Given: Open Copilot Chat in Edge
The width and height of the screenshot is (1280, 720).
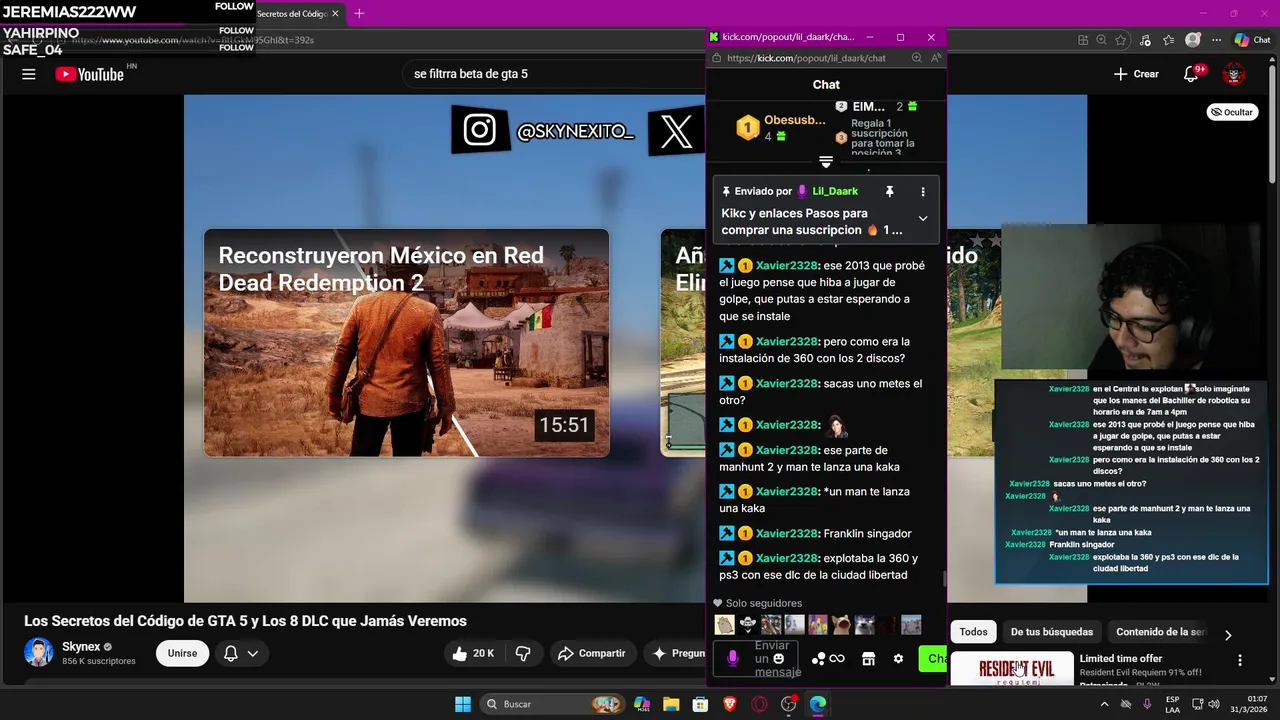Looking at the screenshot, I should [1252, 40].
